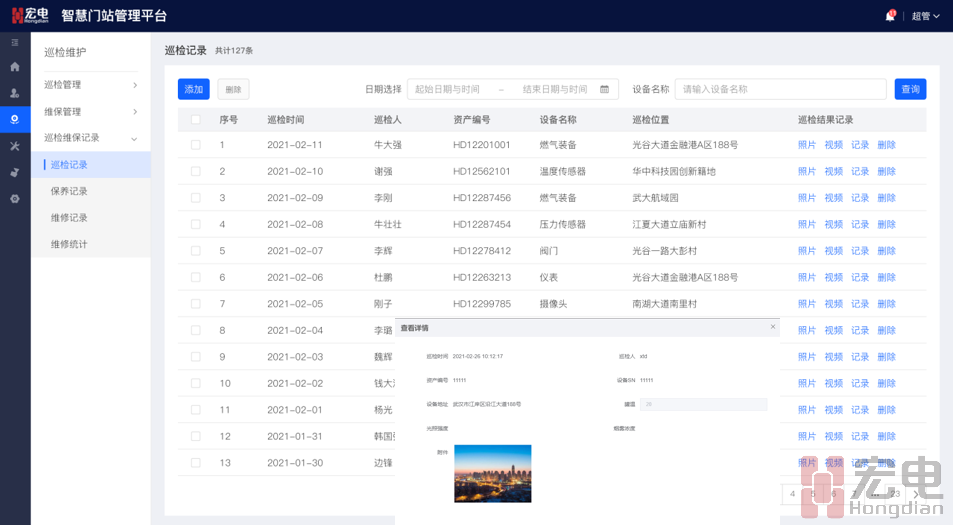This screenshot has width=954, height=525.
Task: Toggle the select-all checkbox in table header
Action: click(x=196, y=120)
